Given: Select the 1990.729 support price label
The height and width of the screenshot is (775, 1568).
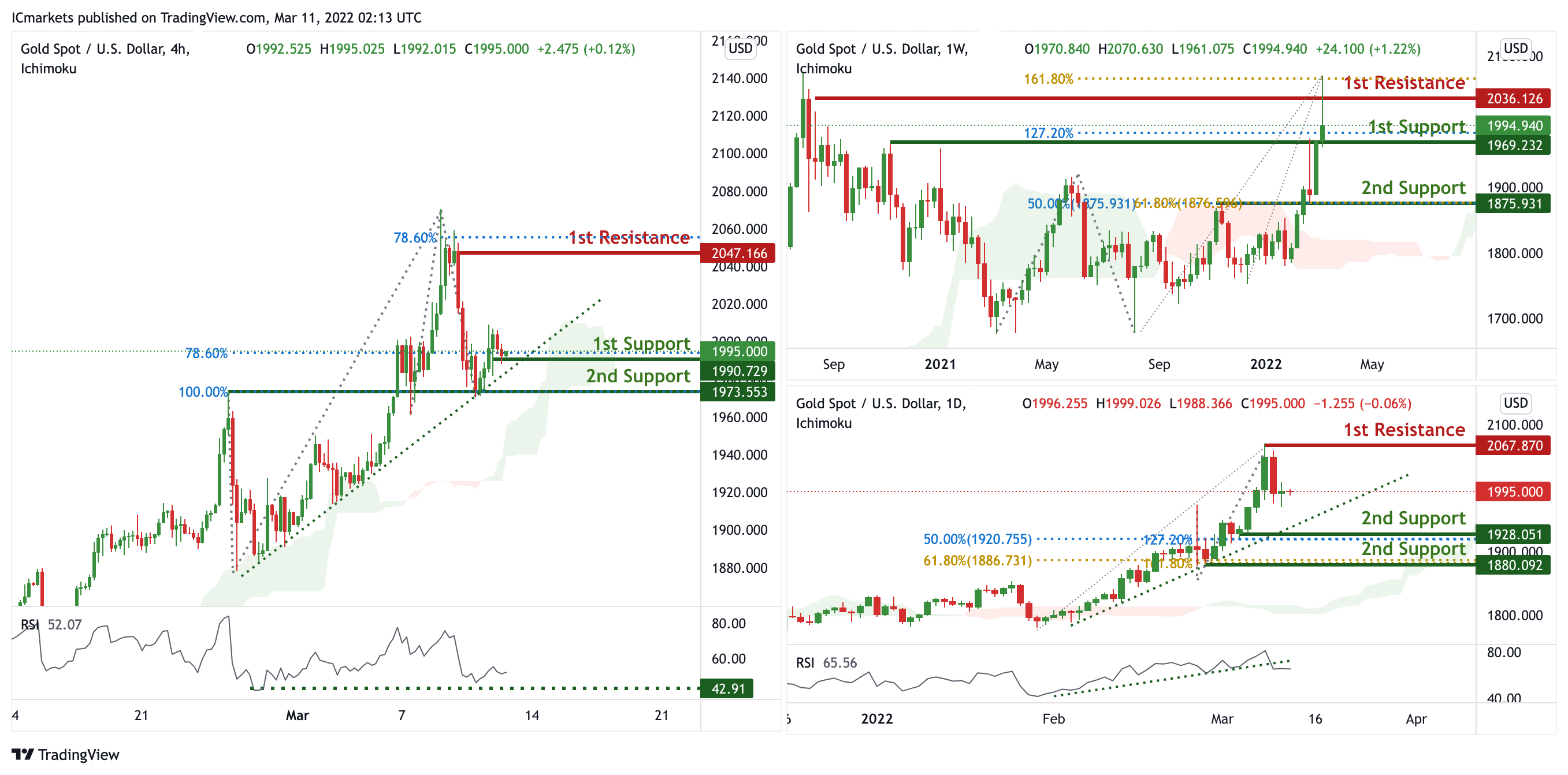Looking at the screenshot, I should (x=738, y=371).
